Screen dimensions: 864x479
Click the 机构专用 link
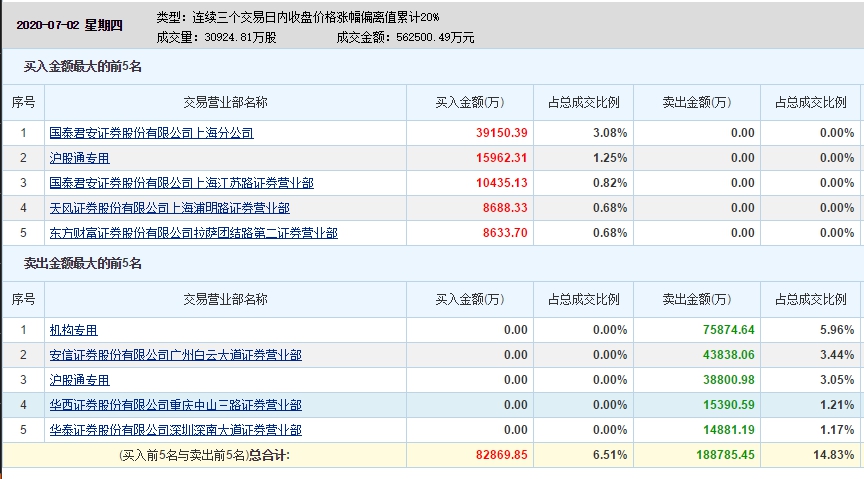click(73, 330)
